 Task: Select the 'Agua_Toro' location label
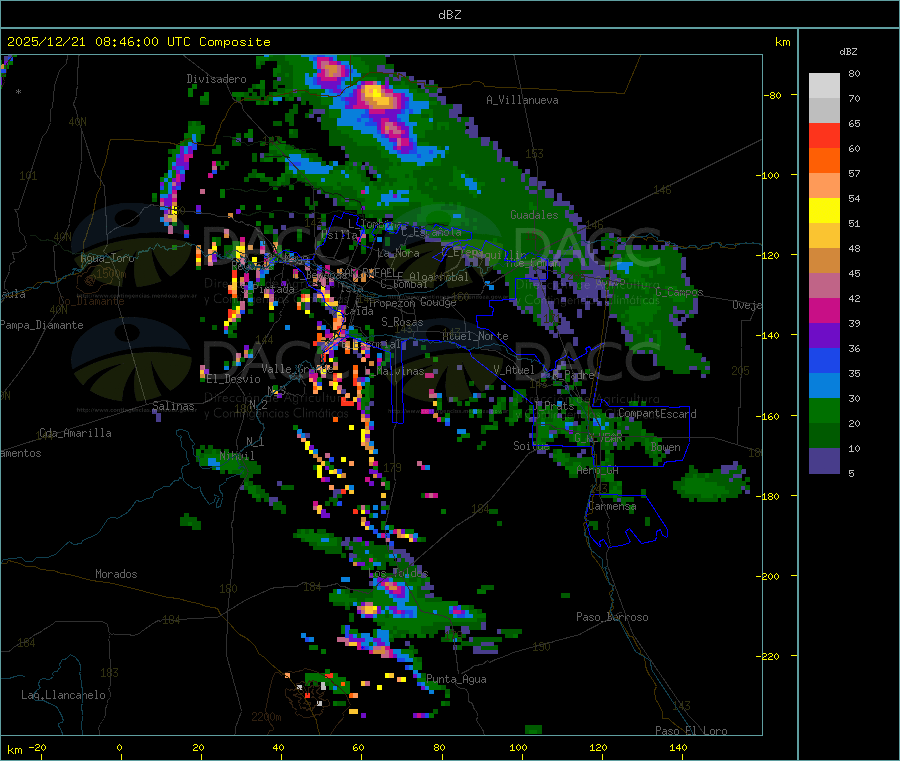point(107,258)
